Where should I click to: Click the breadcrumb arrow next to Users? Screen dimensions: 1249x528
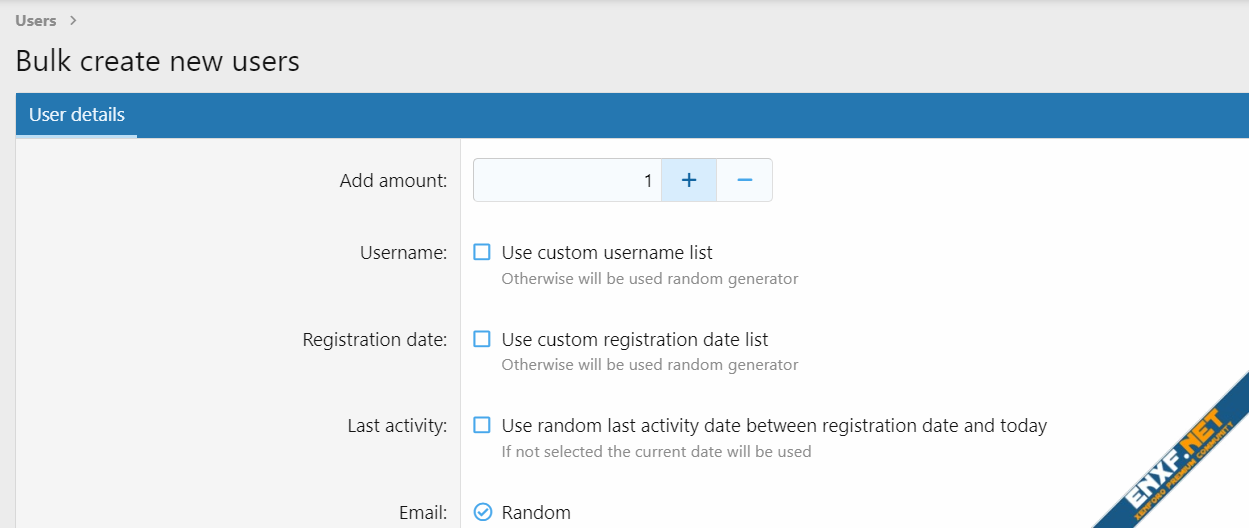pyautogui.click(x=73, y=20)
